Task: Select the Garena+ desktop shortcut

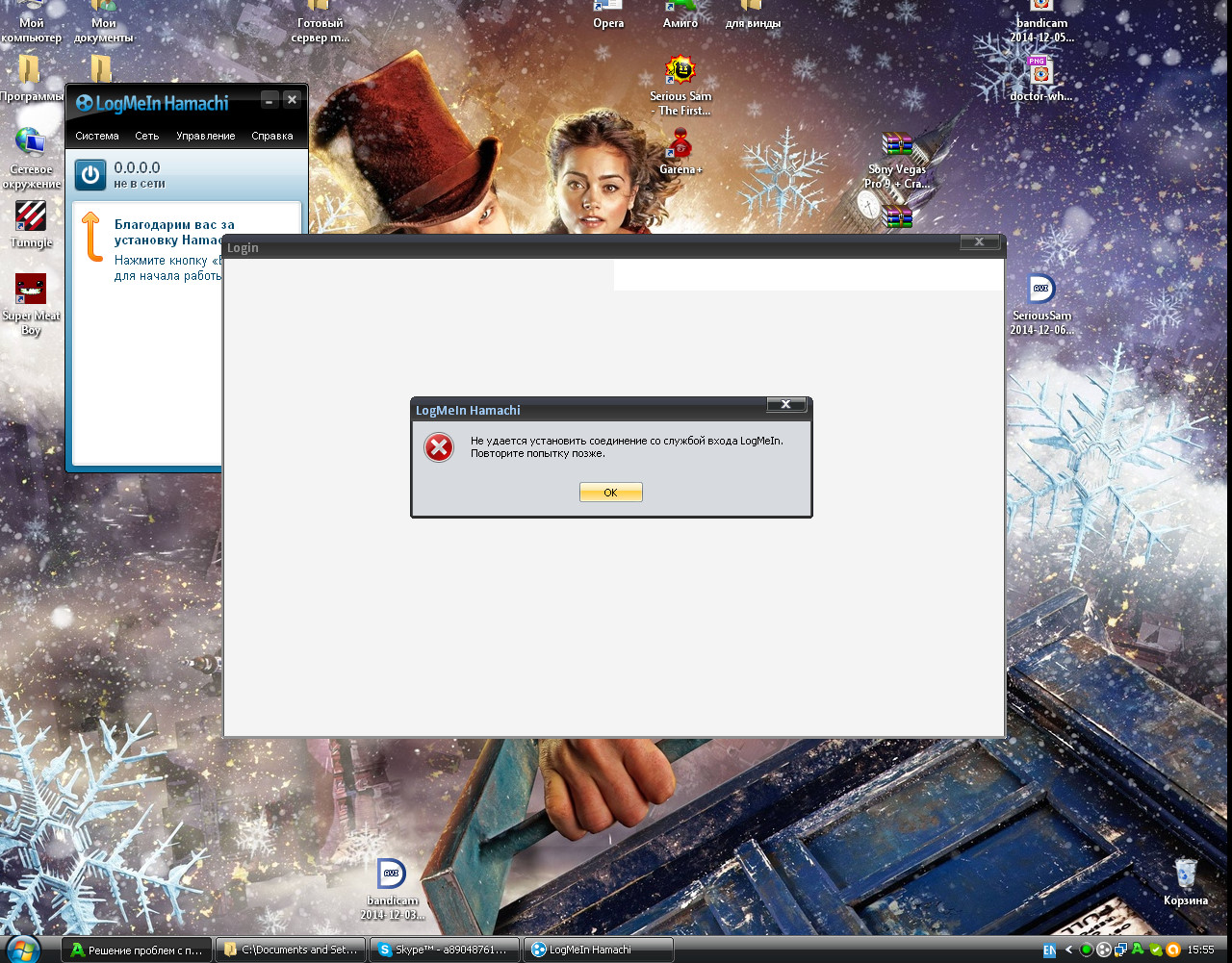Action: tap(680, 152)
